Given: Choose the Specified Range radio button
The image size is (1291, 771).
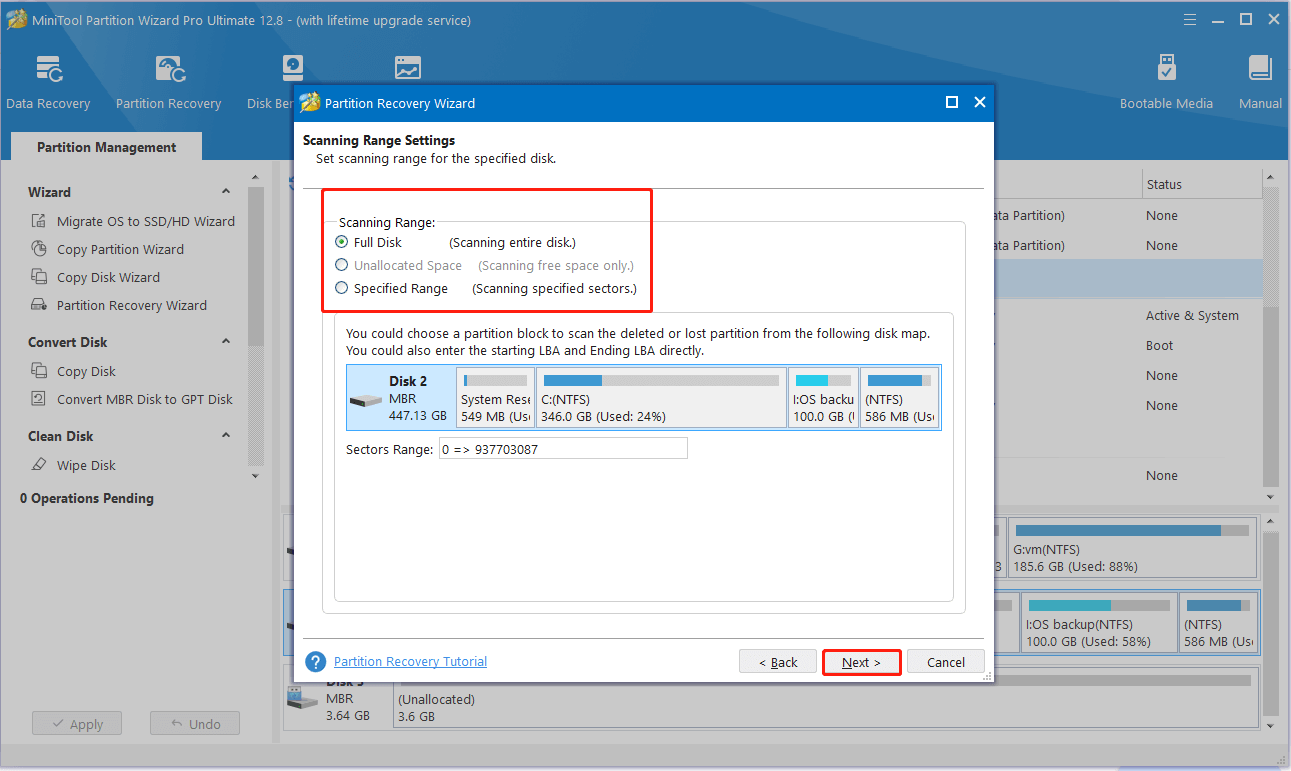Looking at the screenshot, I should [x=342, y=288].
